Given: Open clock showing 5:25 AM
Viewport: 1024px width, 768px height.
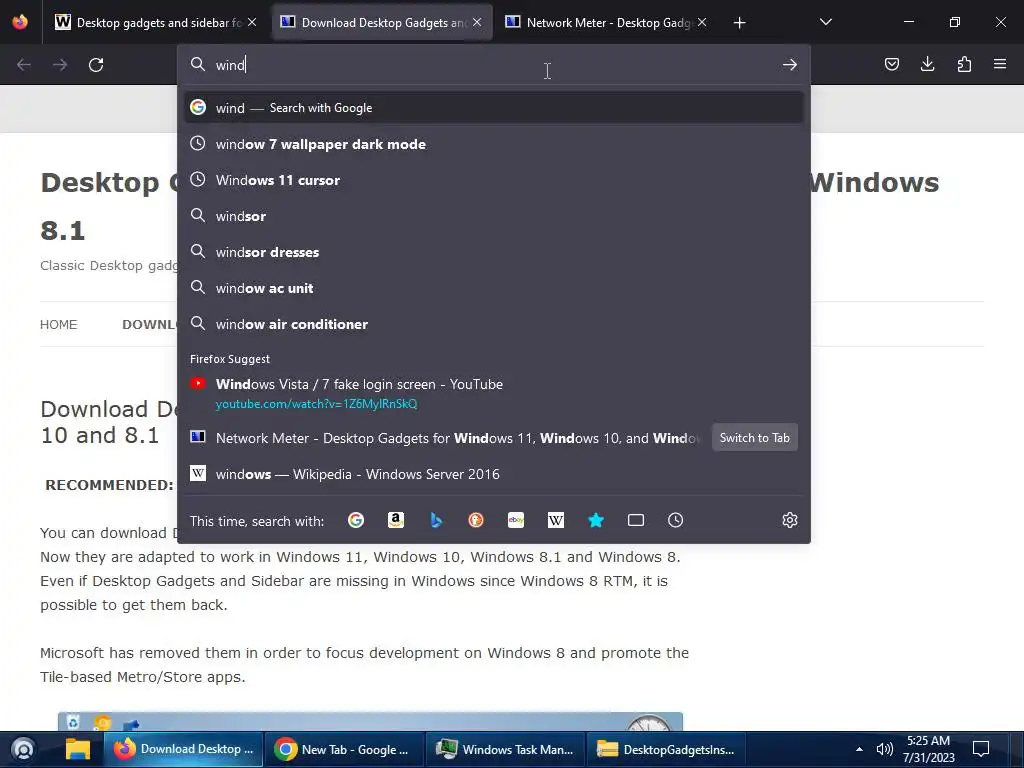Looking at the screenshot, I should pos(929,749).
